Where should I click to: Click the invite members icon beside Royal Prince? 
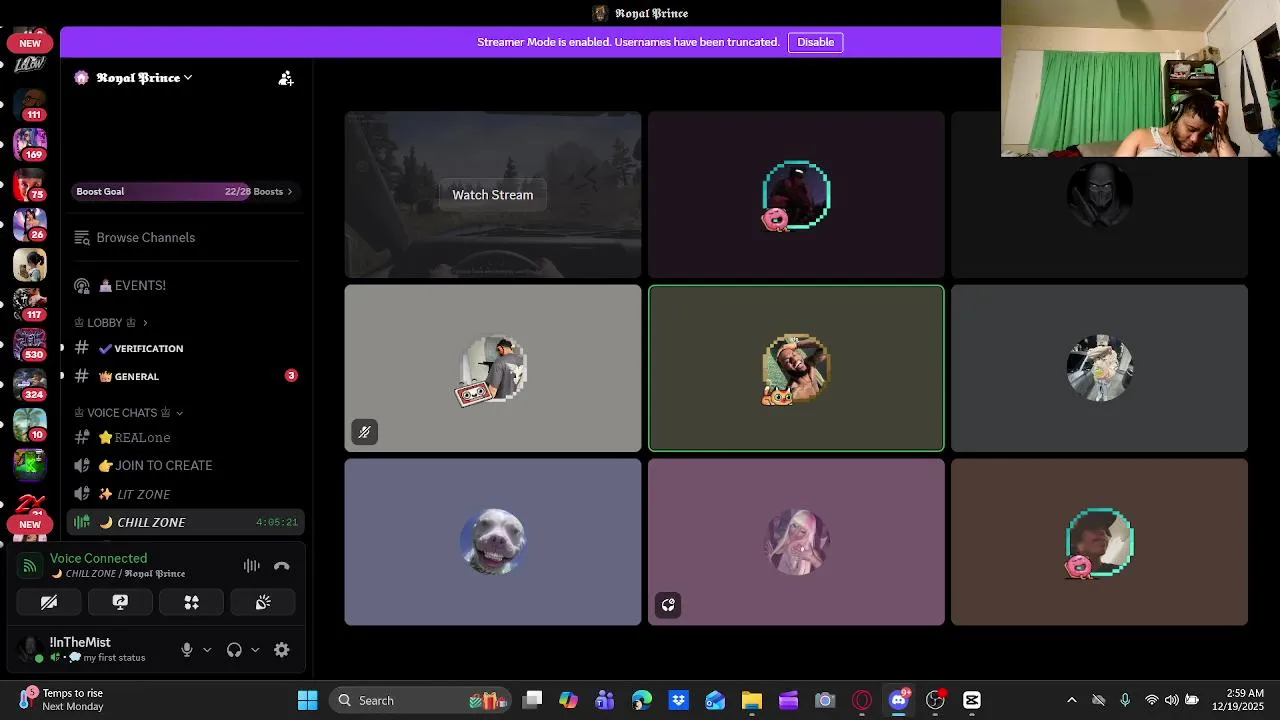click(x=286, y=78)
